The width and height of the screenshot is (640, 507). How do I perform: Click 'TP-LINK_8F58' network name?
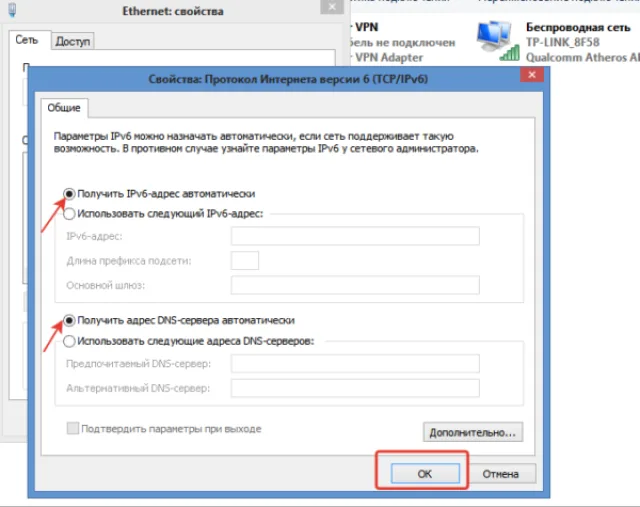tap(562, 42)
